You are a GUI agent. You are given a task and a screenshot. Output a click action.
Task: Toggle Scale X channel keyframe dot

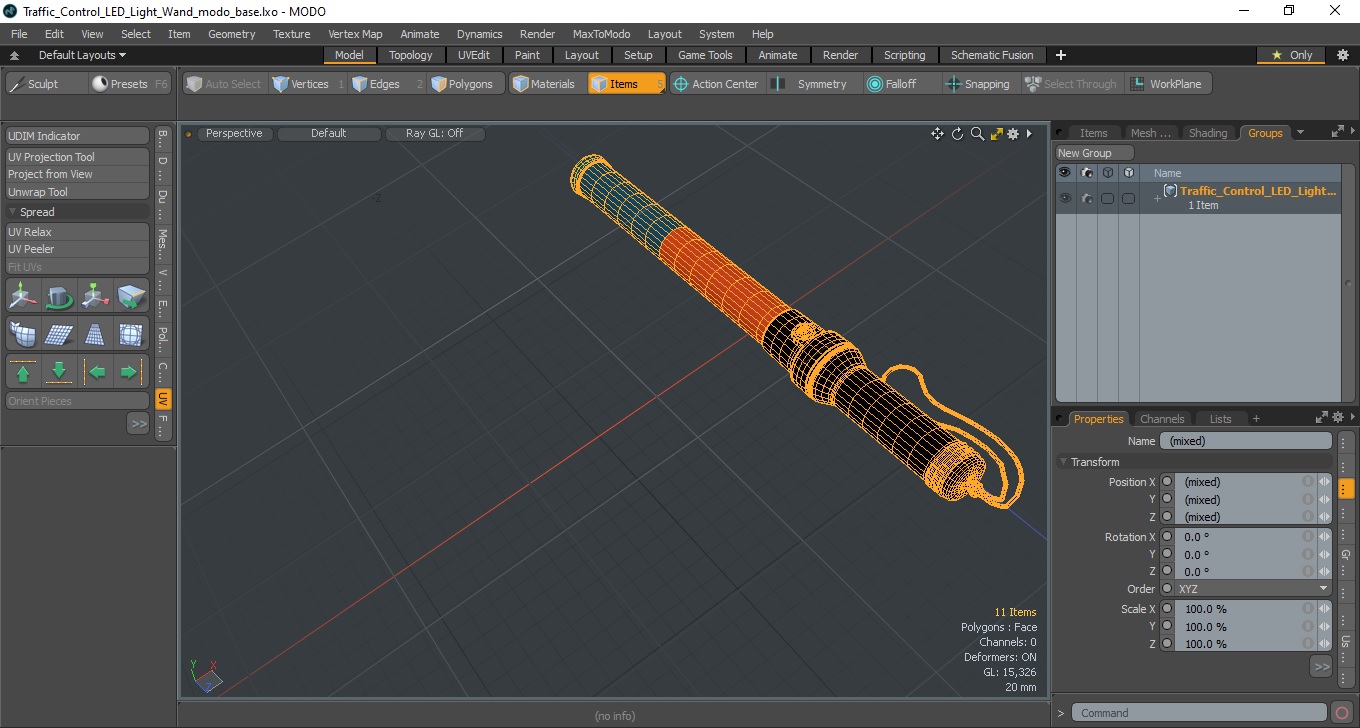[x=1167, y=608]
